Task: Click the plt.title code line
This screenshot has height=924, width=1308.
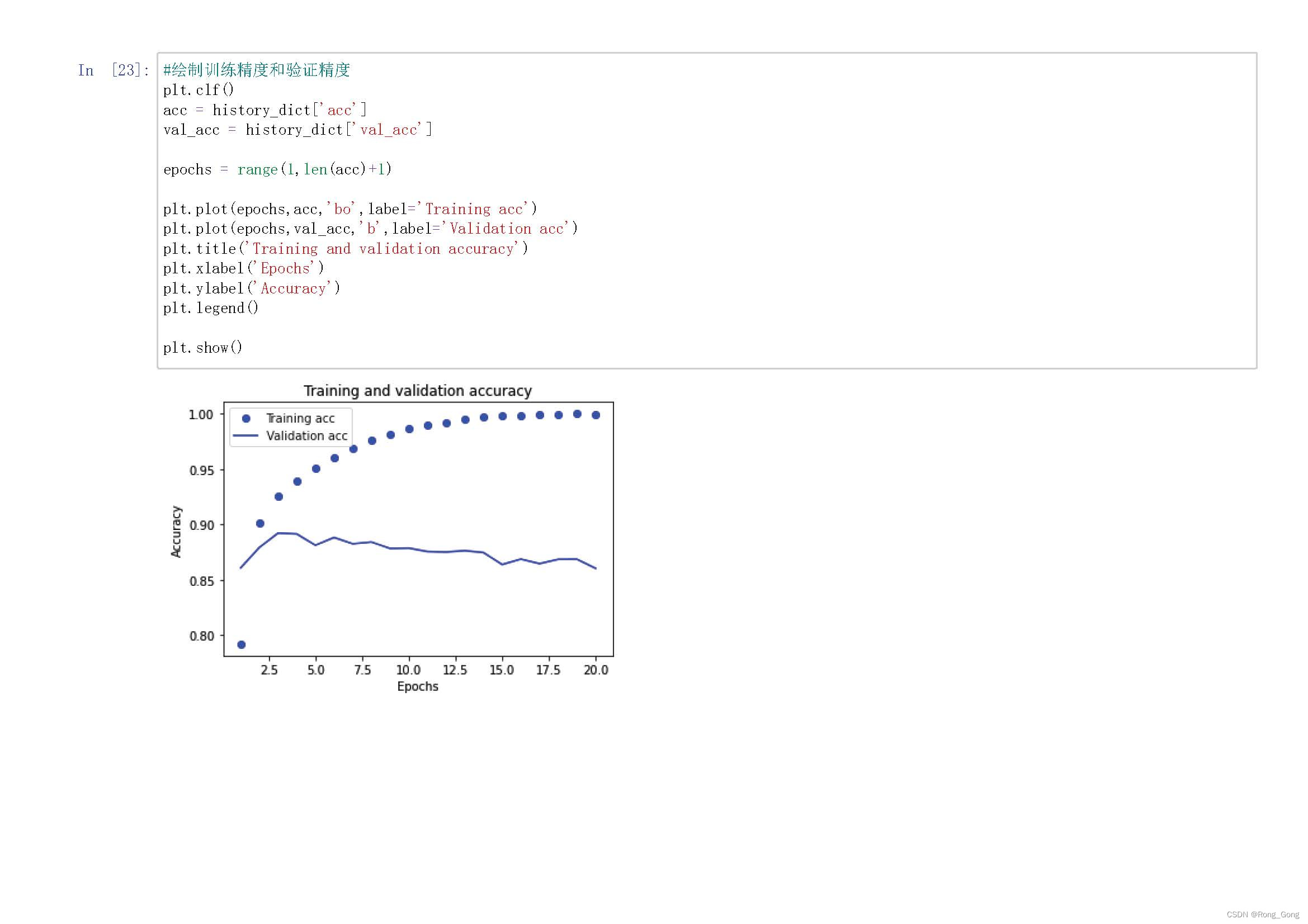Action: tap(345, 249)
